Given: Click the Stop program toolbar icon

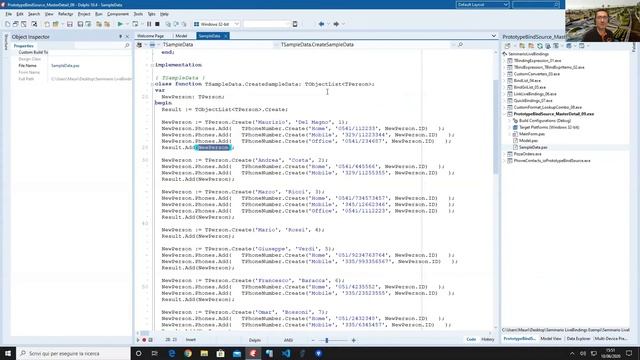Looking at the screenshot, I should click(x=157, y=24).
